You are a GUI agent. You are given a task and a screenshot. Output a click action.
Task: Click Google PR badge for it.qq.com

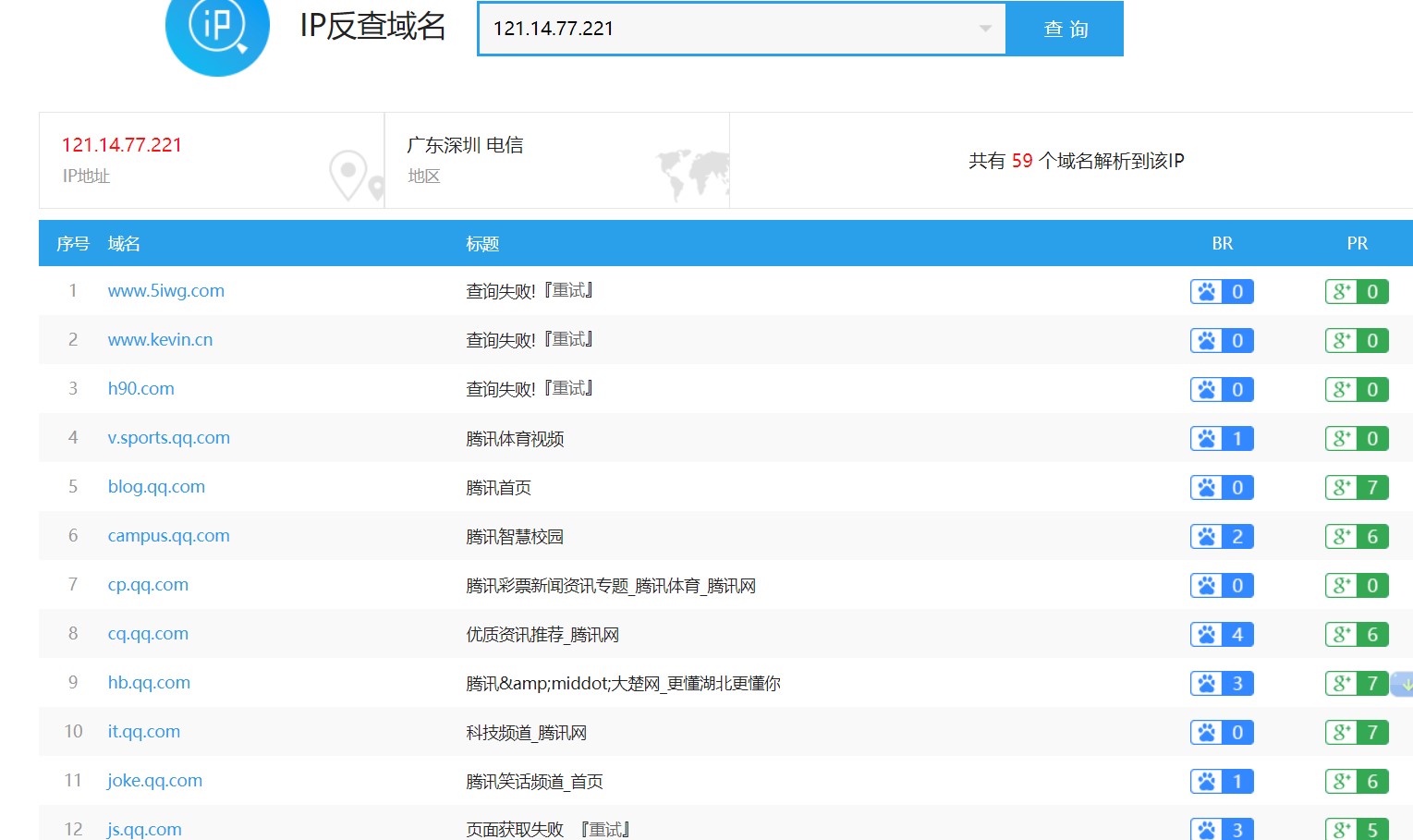tap(1357, 733)
